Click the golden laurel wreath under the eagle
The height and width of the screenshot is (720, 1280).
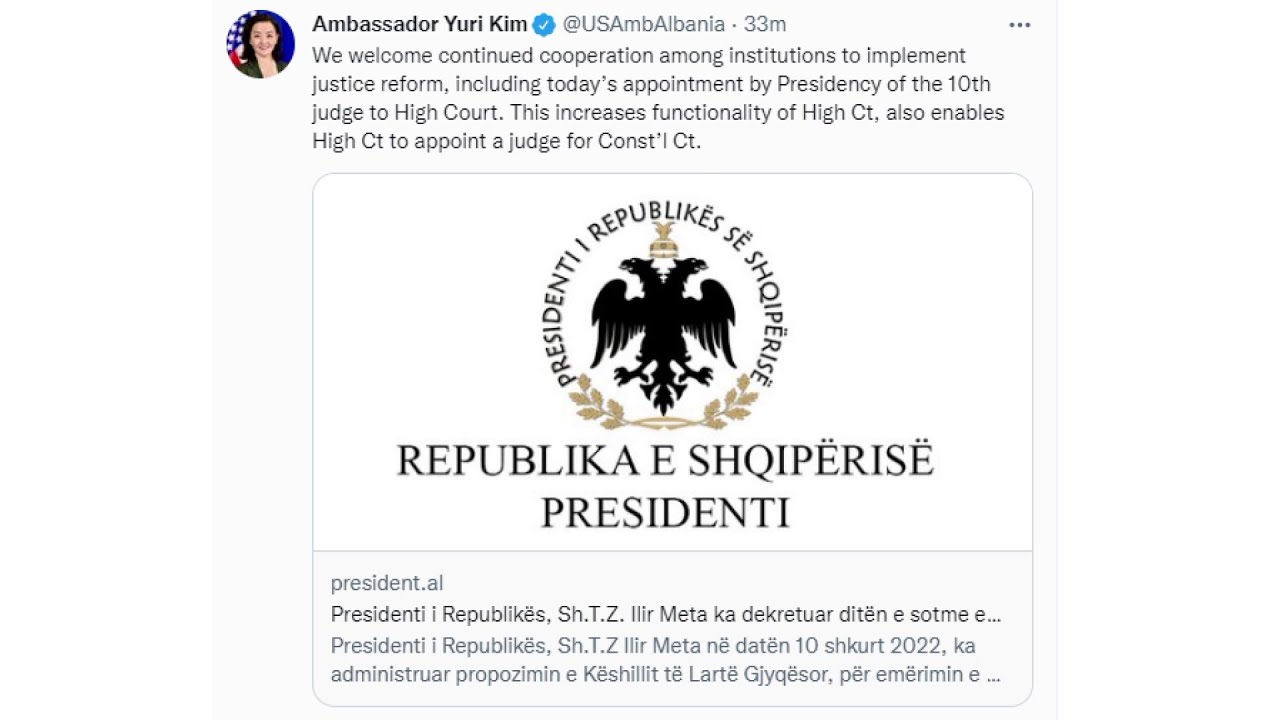click(x=663, y=405)
